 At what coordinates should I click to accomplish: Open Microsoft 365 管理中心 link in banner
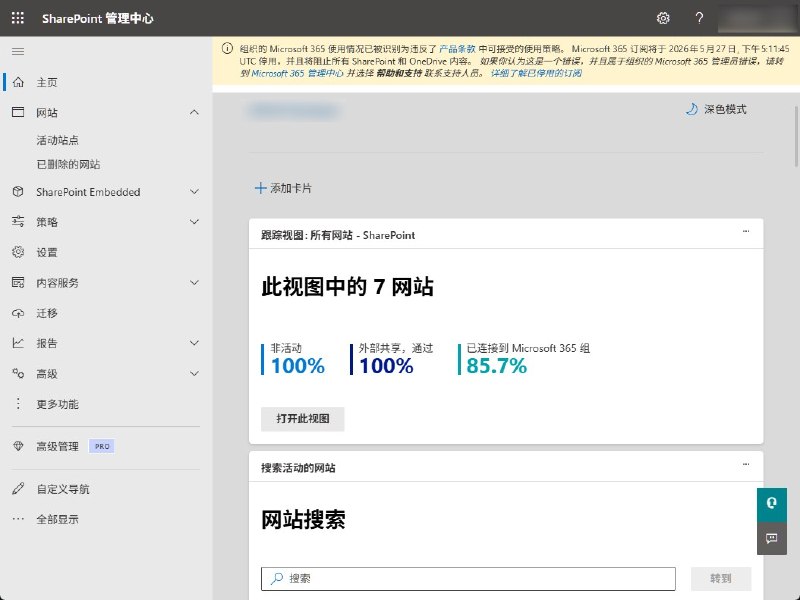[297, 73]
